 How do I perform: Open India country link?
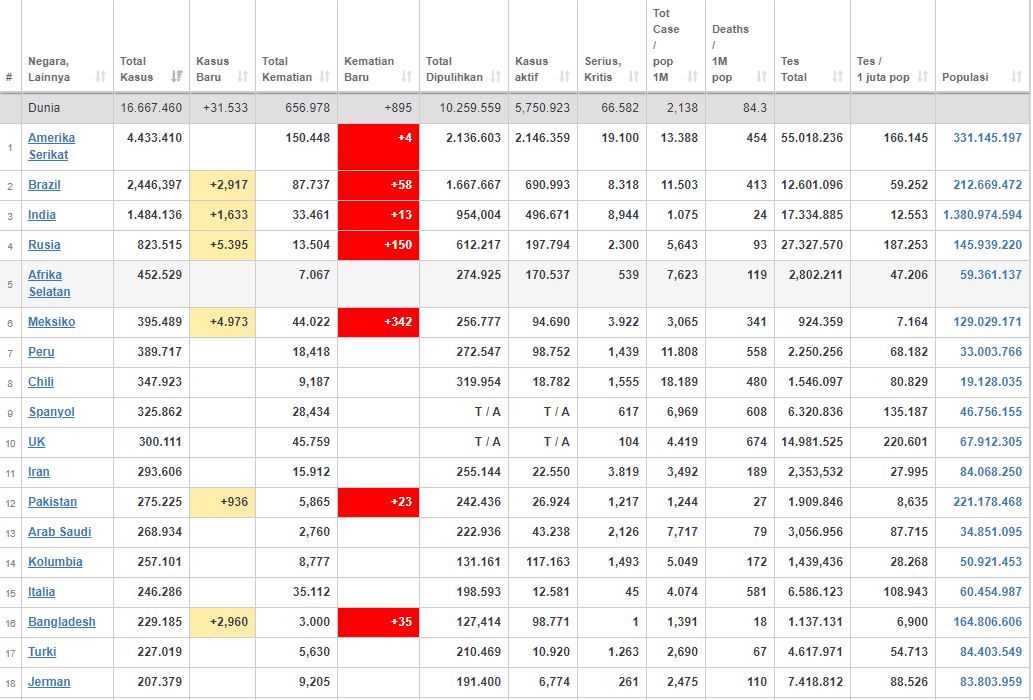pyautogui.click(x=42, y=215)
